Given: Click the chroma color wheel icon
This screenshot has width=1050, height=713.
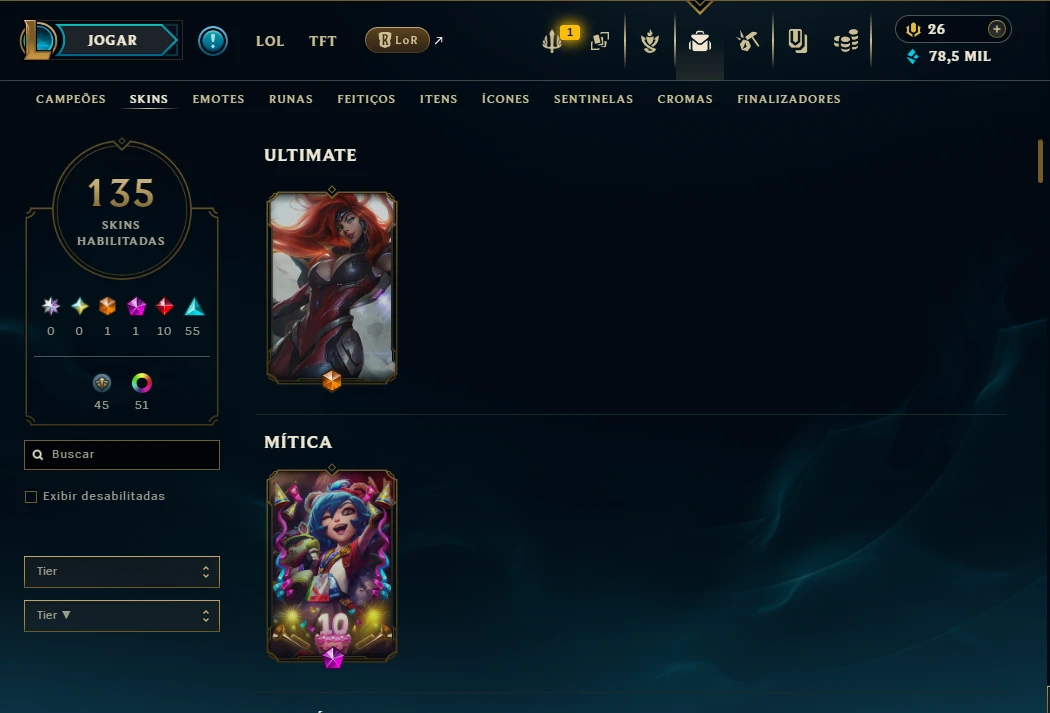Looking at the screenshot, I should point(141,383).
